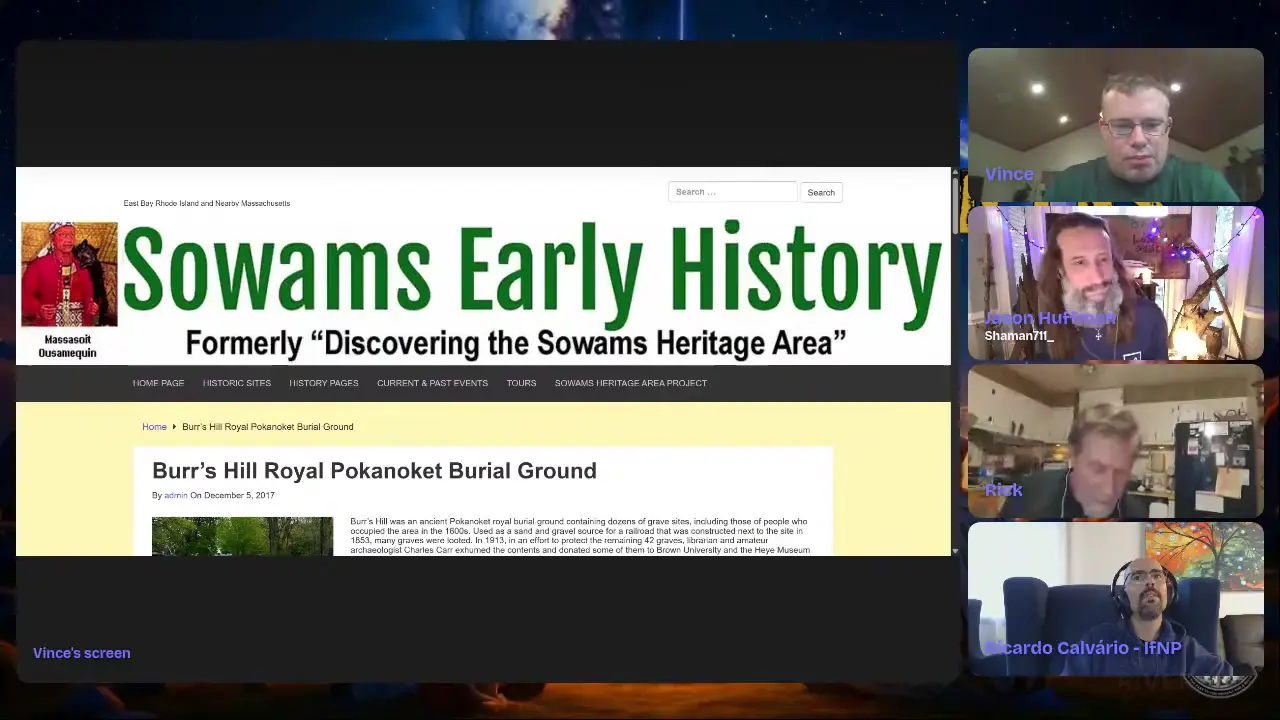Click the scroll down arrow of the shared page

click(x=955, y=551)
